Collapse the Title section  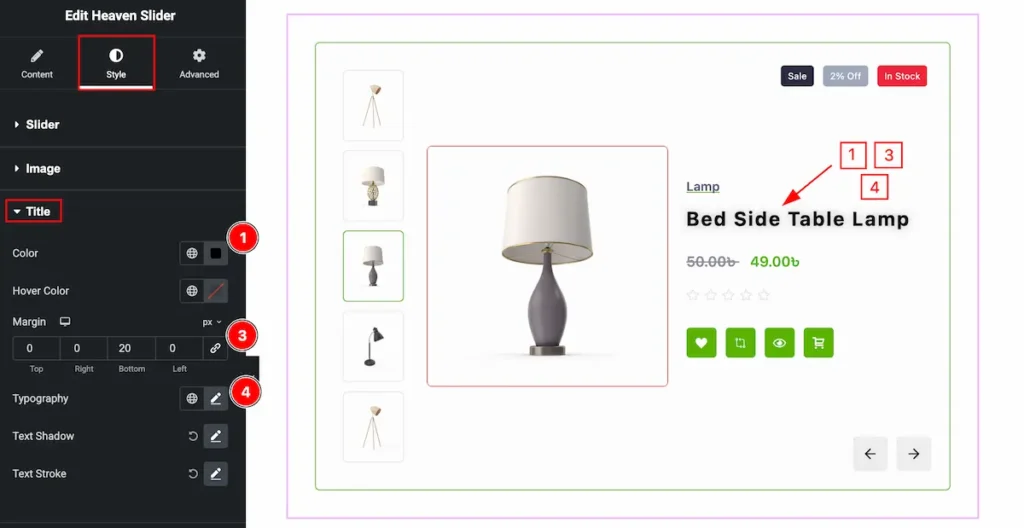pos(33,211)
